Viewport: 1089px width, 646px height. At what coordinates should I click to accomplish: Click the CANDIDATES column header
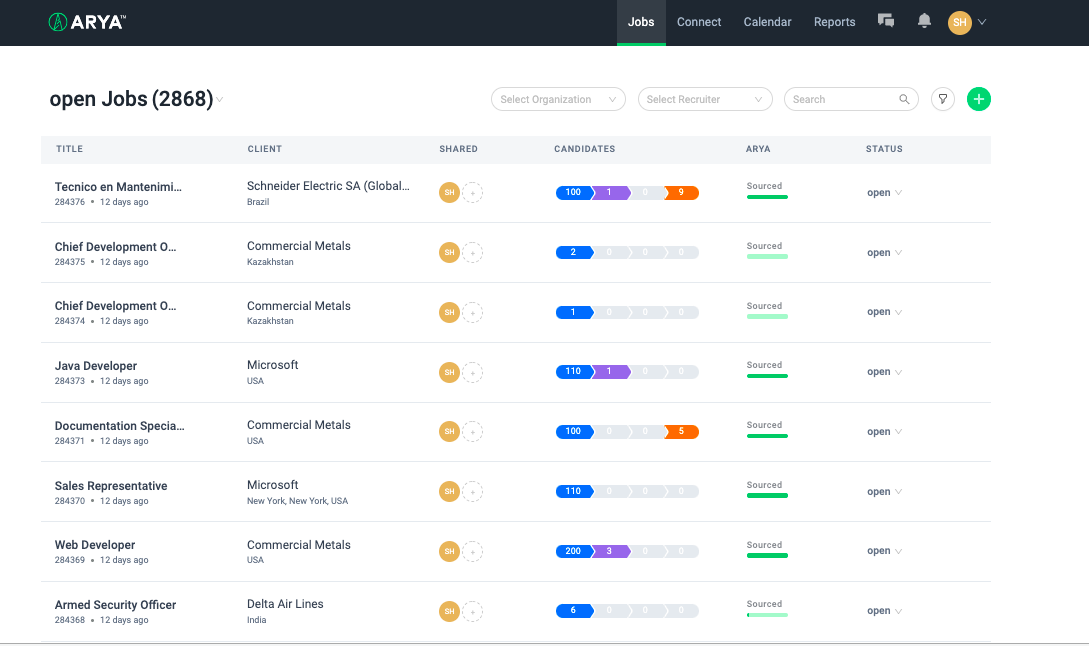[584, 149]
